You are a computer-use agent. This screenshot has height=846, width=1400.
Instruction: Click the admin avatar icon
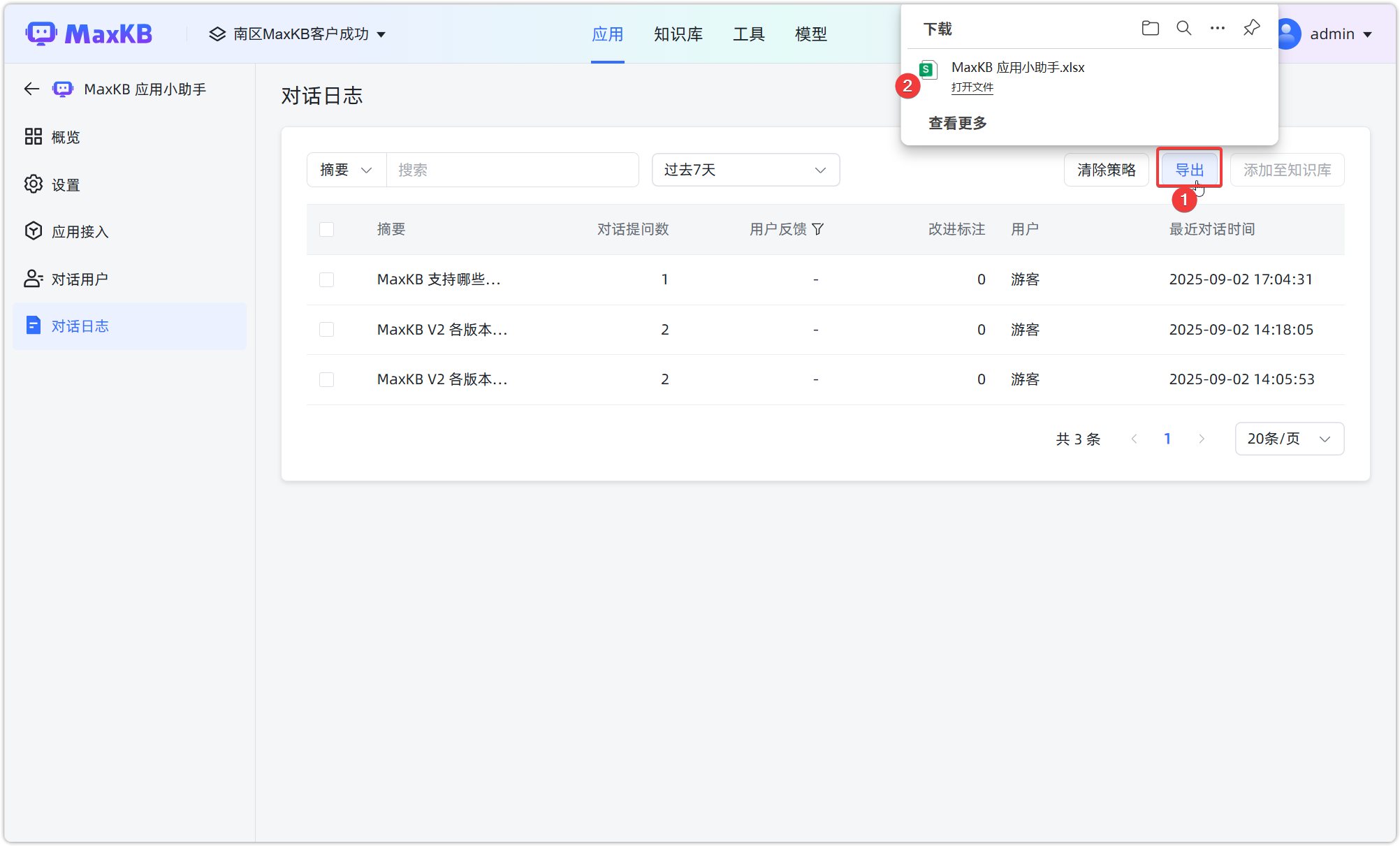[1288, 34]
